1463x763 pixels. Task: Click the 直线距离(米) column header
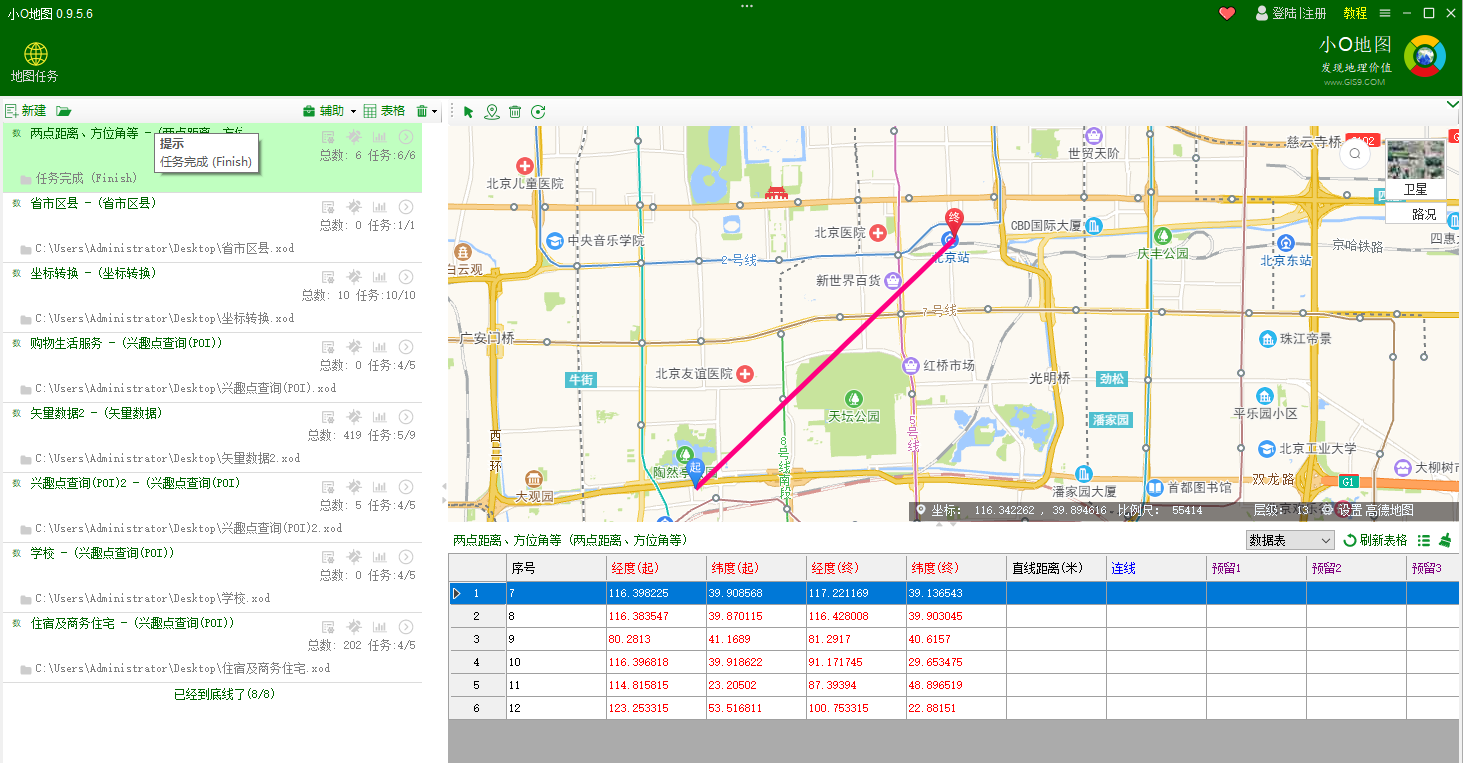1056,568
